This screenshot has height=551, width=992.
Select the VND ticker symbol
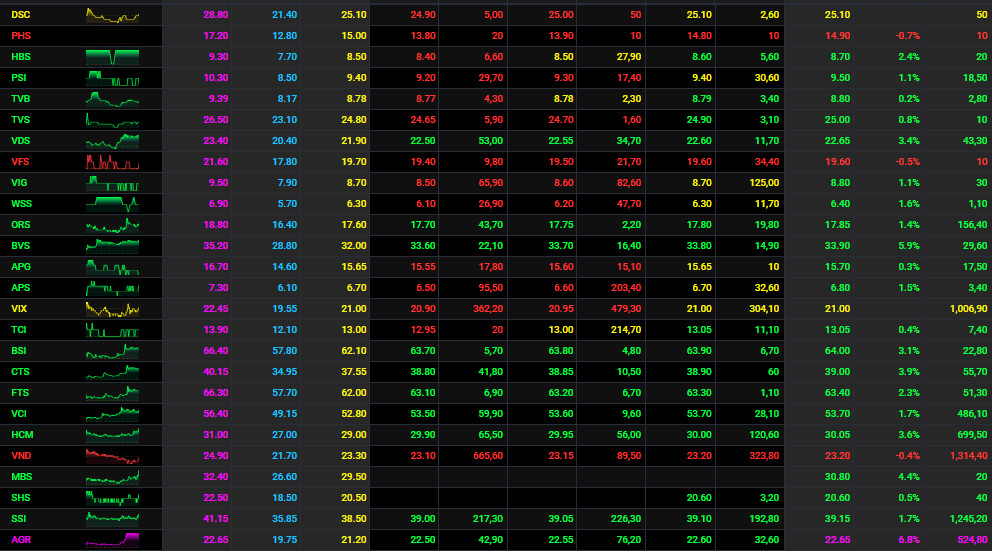pos(21,455)
